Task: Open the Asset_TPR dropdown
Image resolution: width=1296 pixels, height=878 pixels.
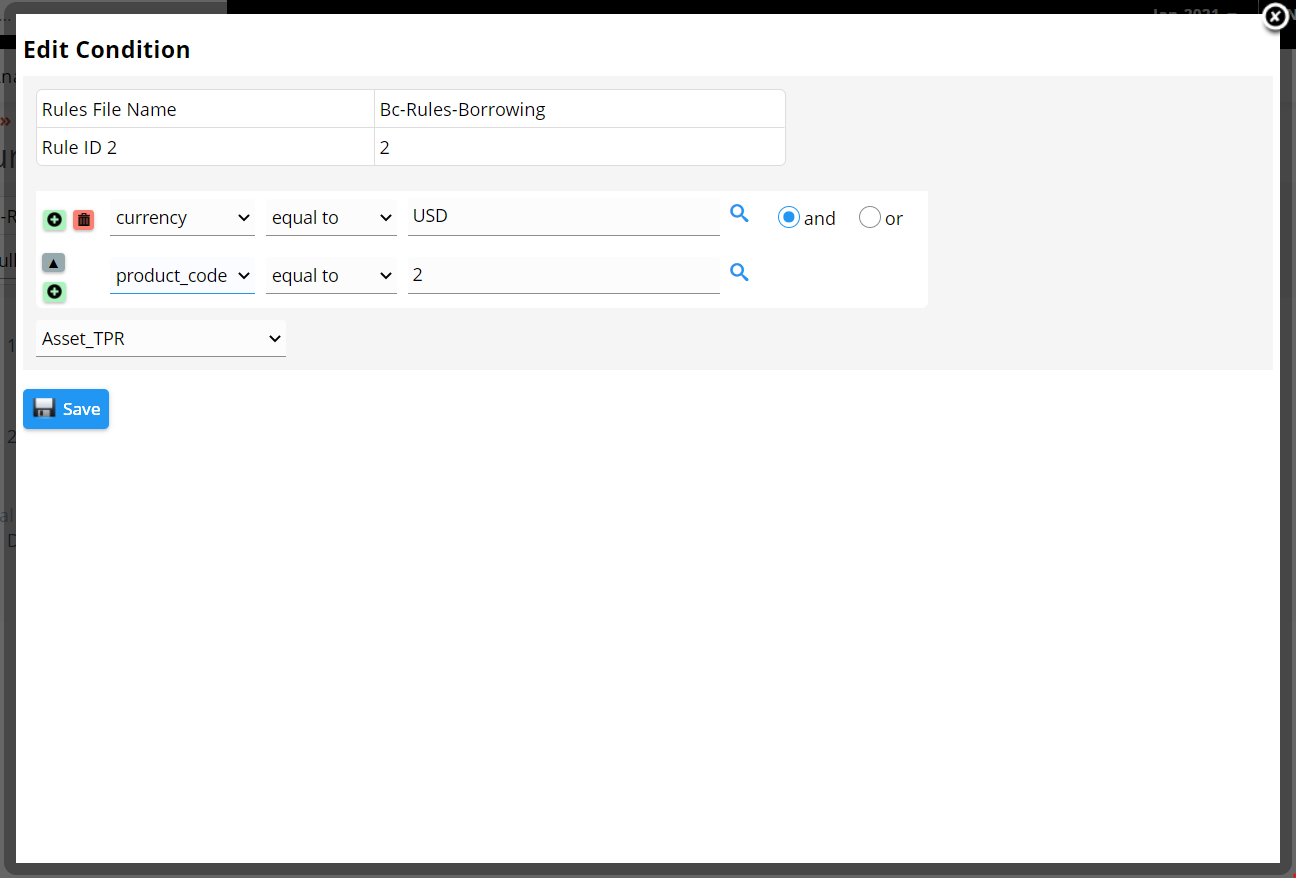Action: (x=161, y=339)
